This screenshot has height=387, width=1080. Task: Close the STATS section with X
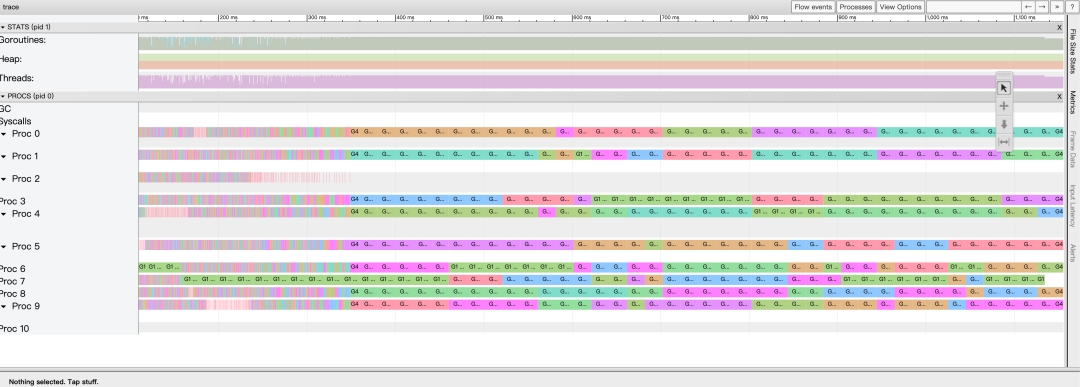1060,28
